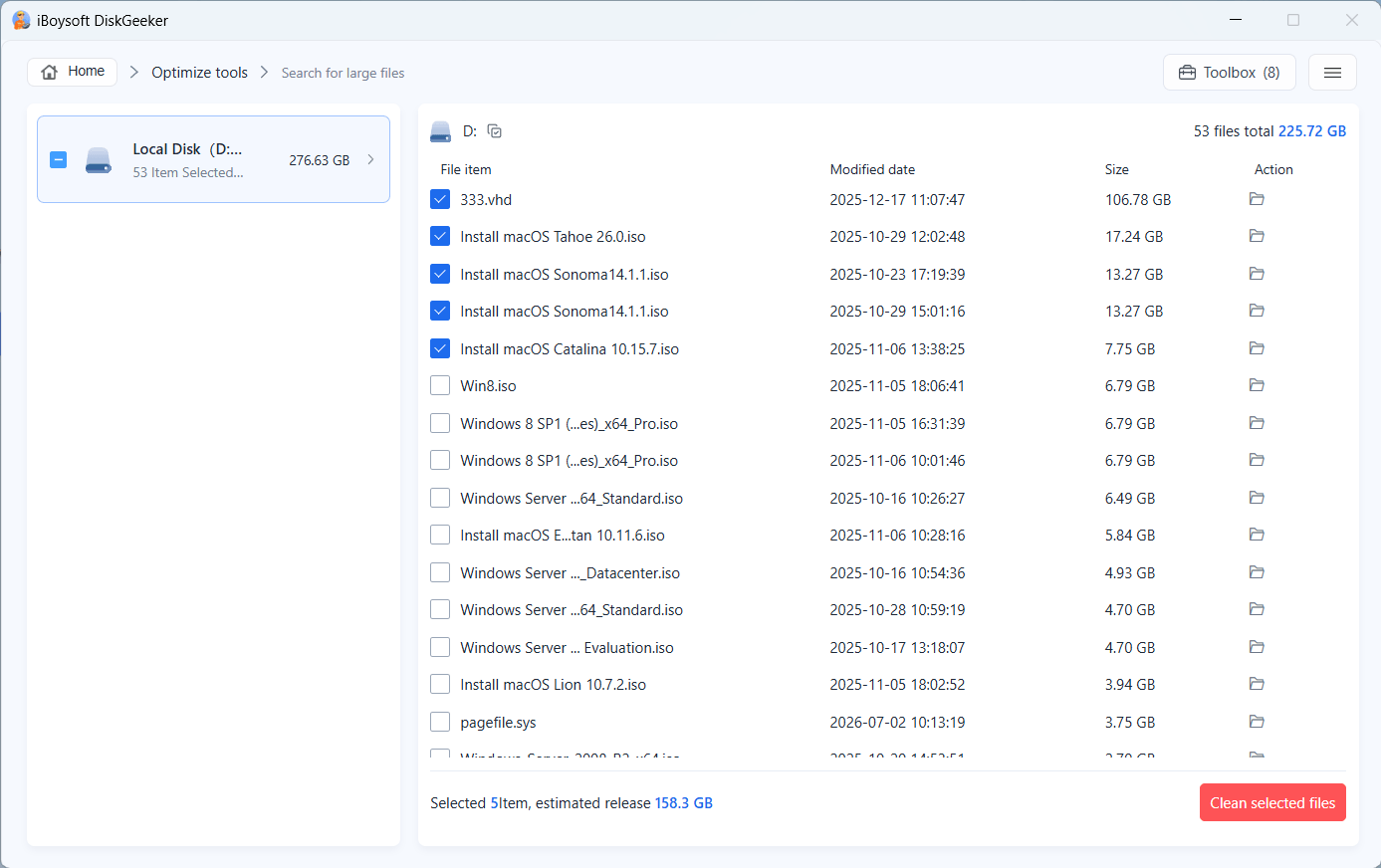Click the 276.63 GB disk size

point(320,160)
